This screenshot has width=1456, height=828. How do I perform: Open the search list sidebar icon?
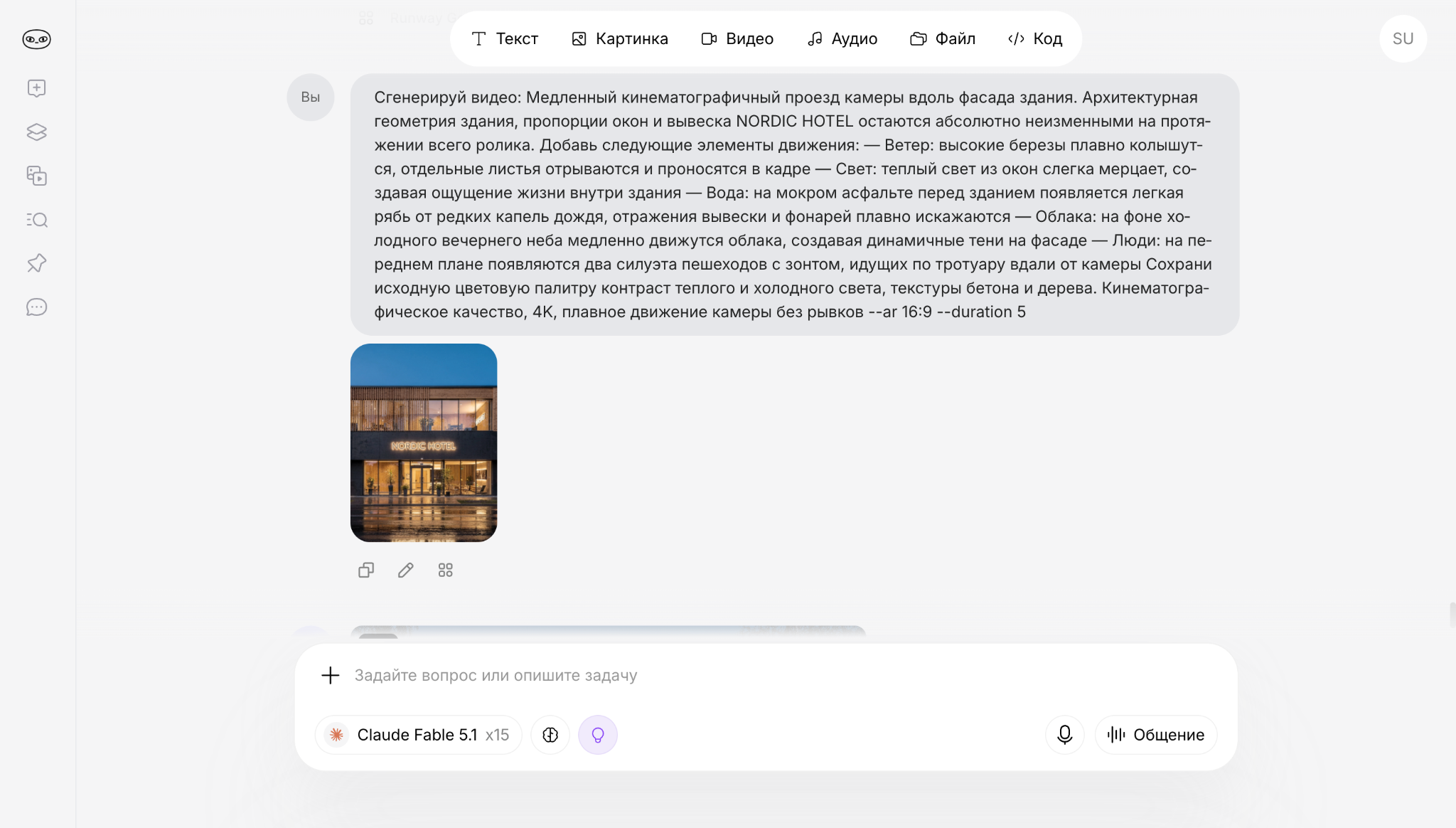pyautogui.click(x=36, y=220)
